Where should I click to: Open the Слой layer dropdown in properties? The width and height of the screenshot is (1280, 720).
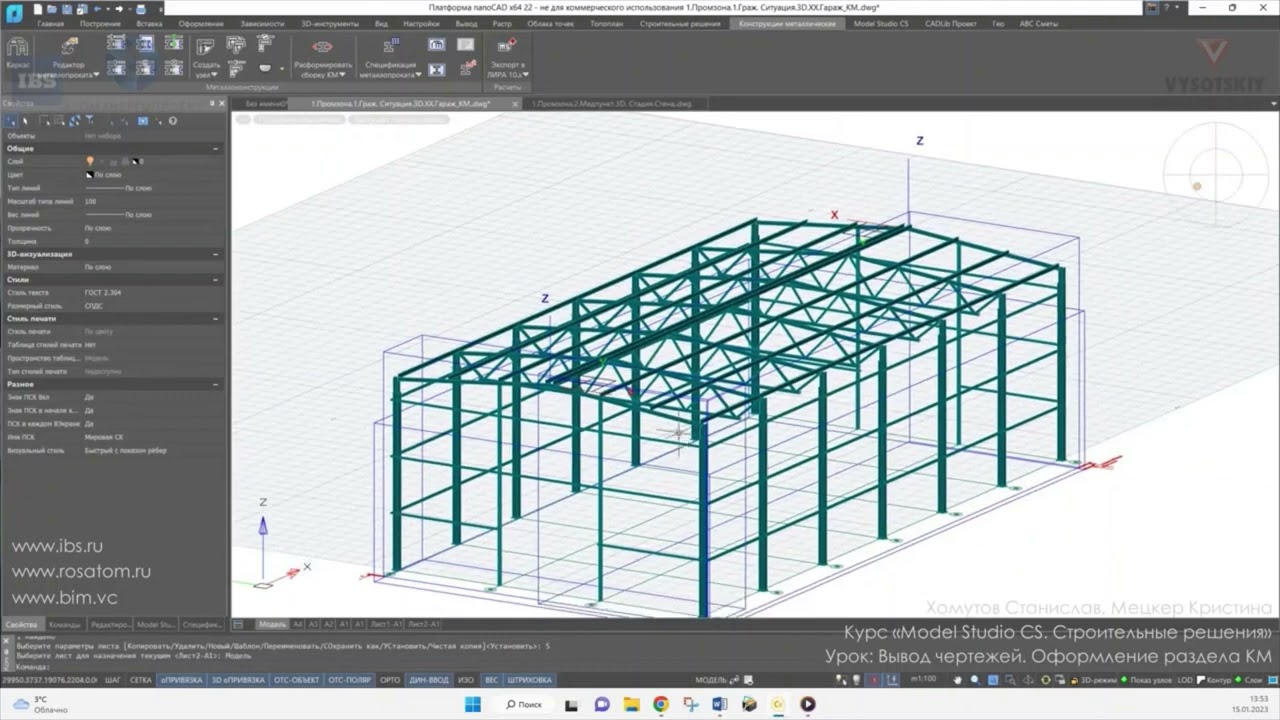coord(155,161)
